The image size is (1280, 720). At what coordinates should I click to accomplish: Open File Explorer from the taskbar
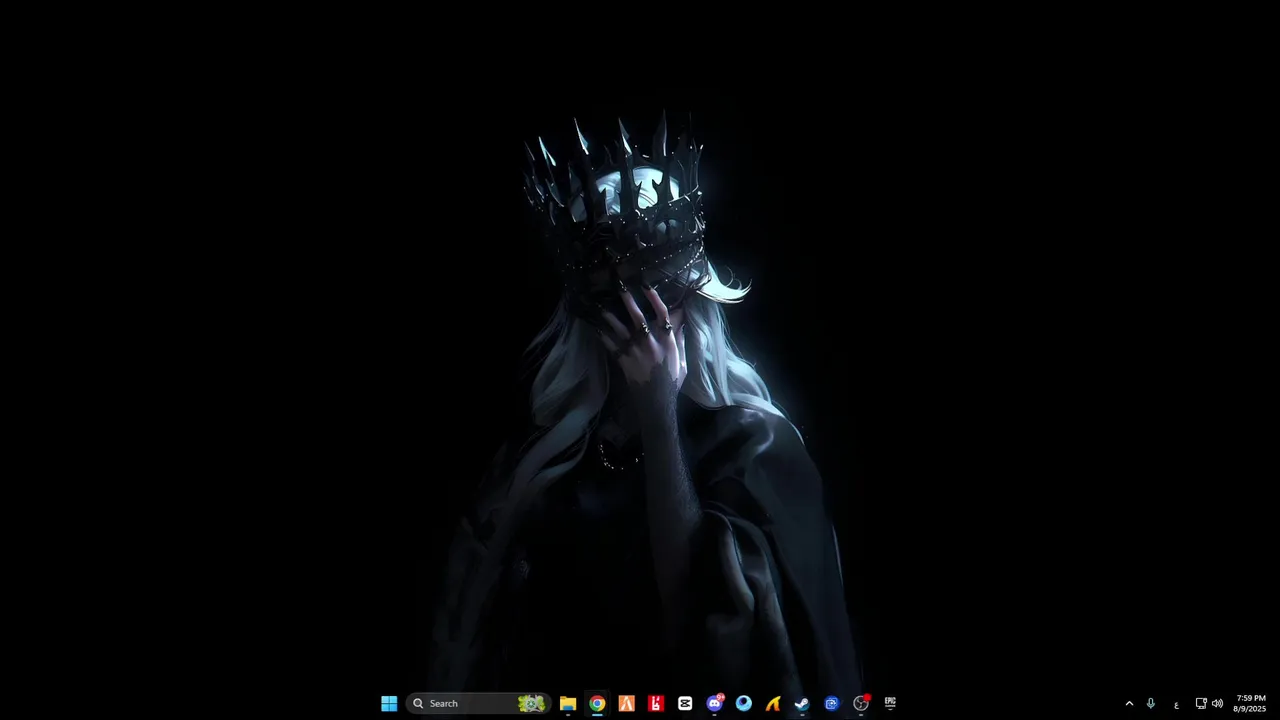pyautogui.click(x=568, y=703)
